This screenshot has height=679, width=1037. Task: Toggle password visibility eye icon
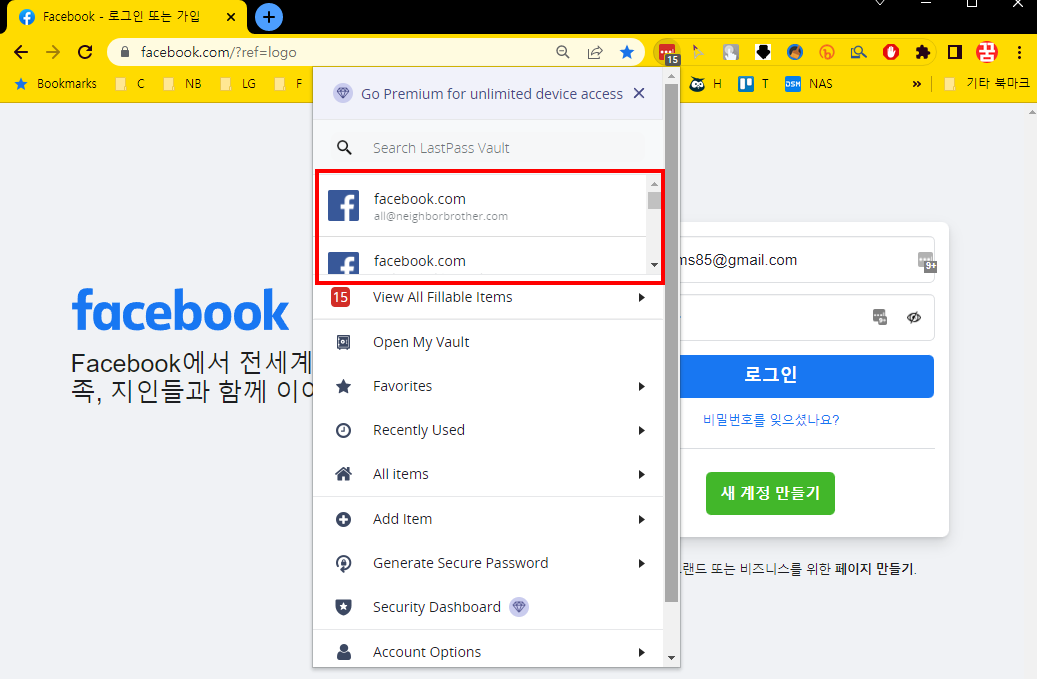(914, 317)
